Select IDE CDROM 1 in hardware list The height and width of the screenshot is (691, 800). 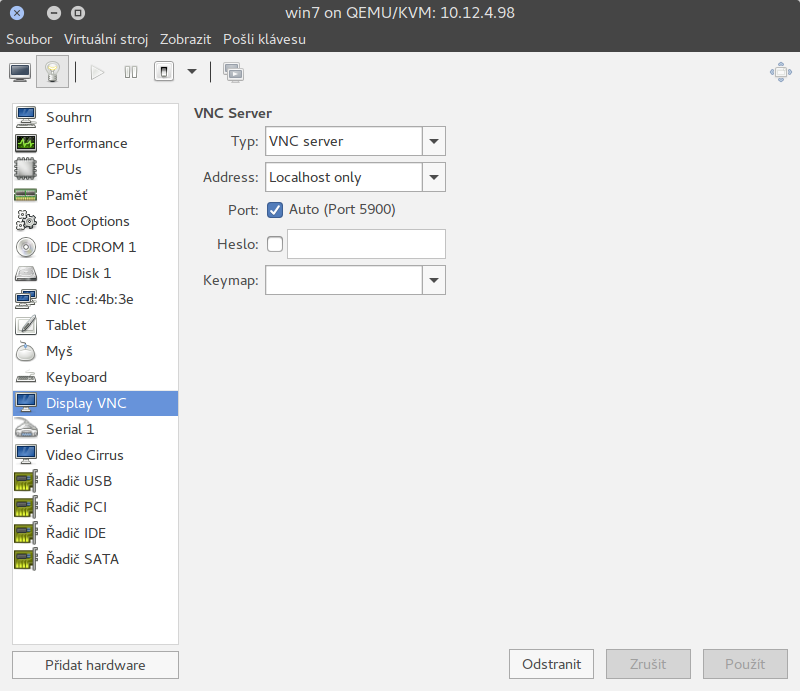pos(90,247)
